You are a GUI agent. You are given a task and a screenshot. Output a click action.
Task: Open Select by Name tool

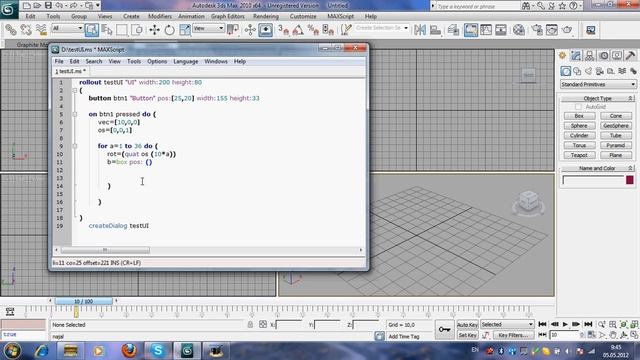tap(107, 30)
